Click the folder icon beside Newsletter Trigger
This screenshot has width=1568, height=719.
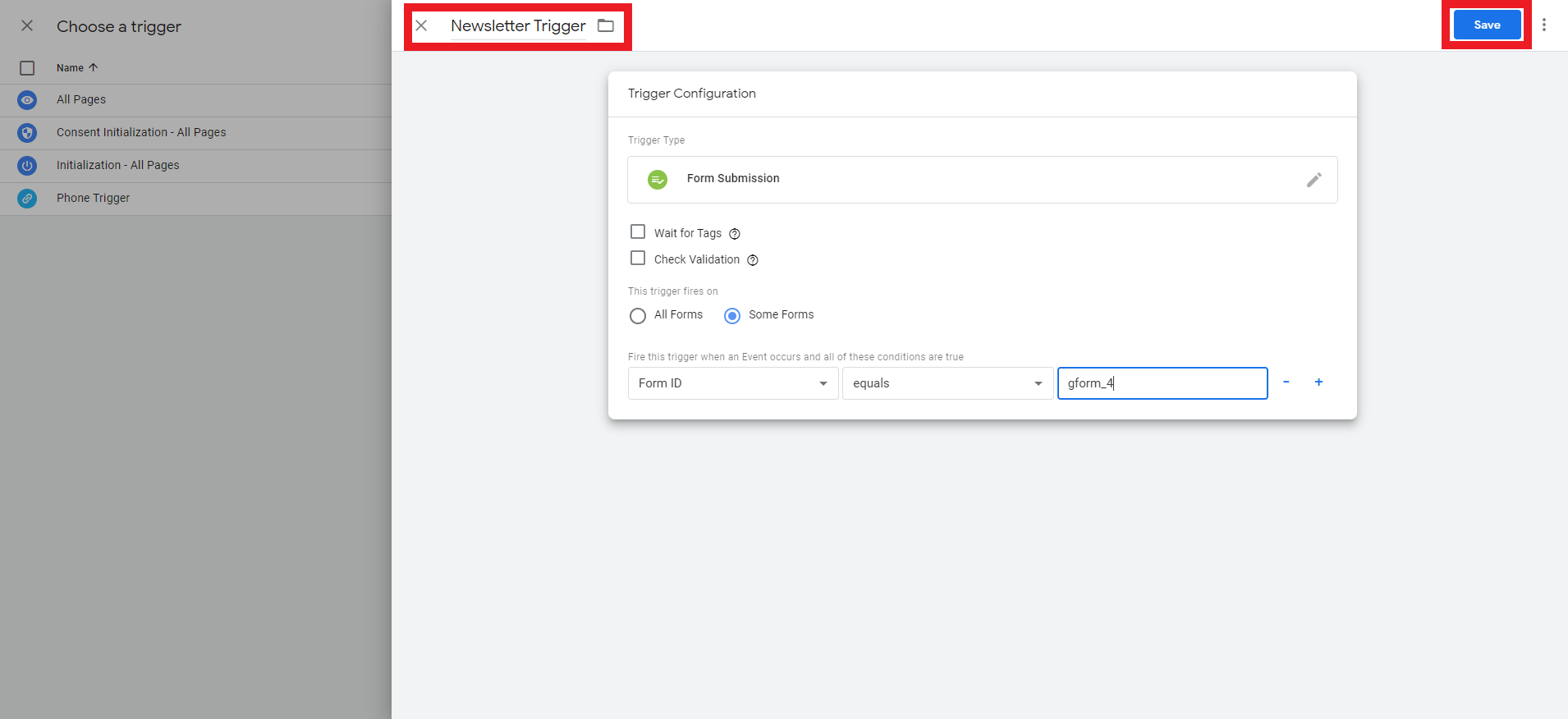[x=606, y=25]
